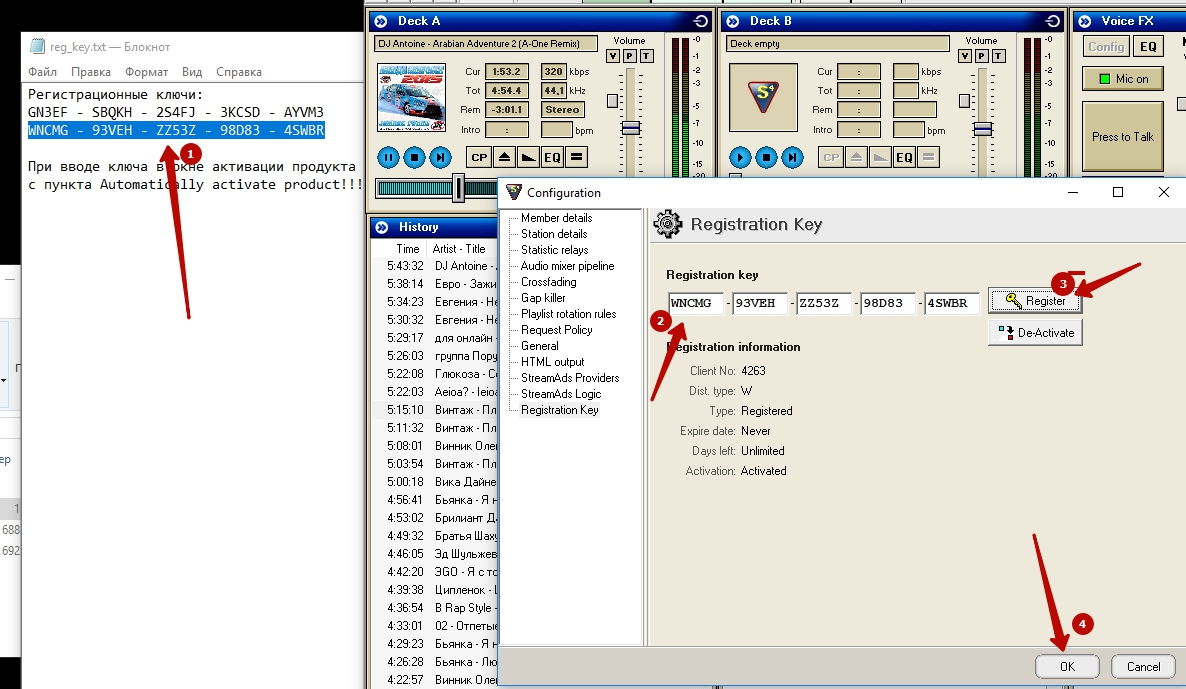Open the EQ on Deck B
1186x689 pixels.
(x=904, y=157)
